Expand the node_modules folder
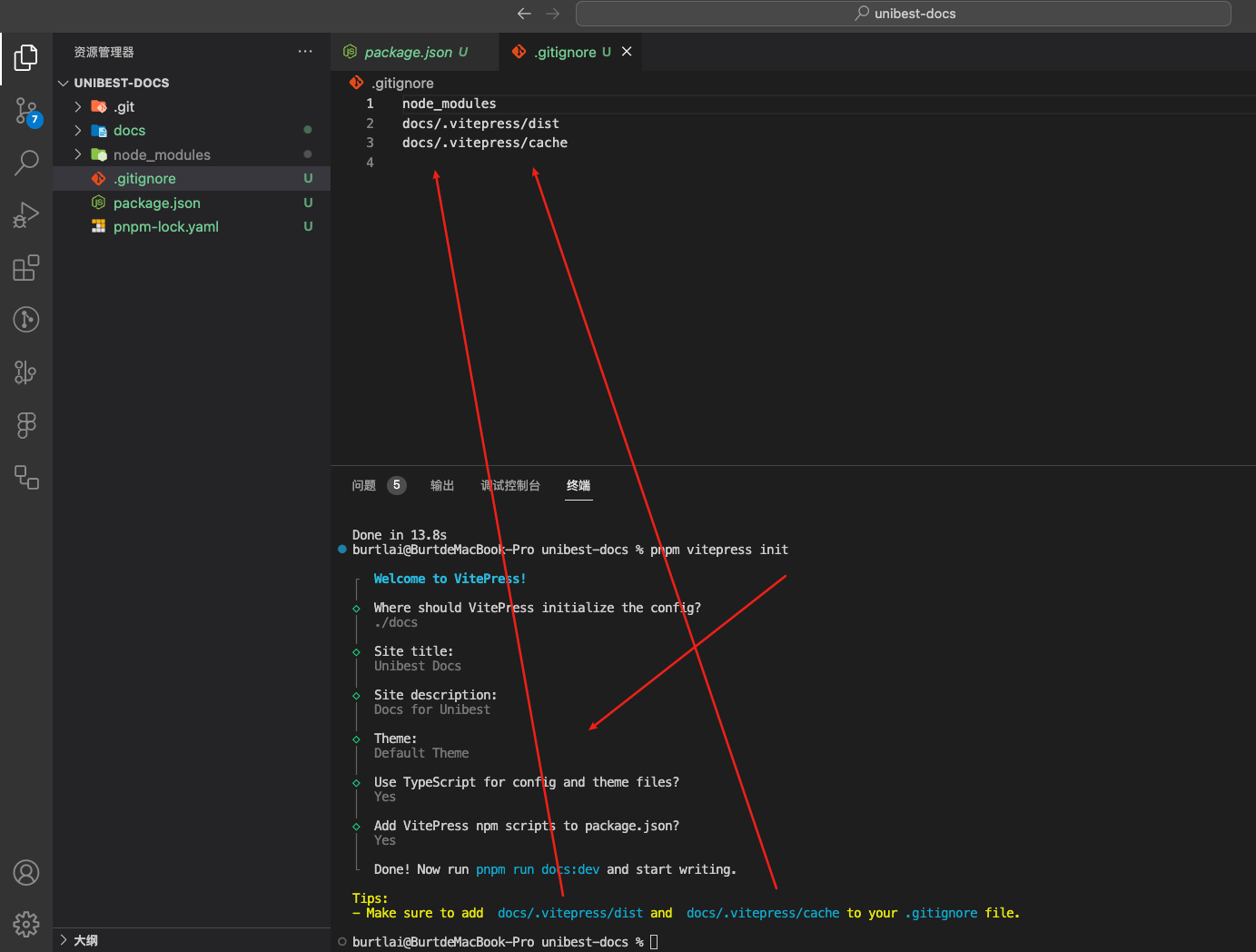This screenshot has height=952, width=1256. [x=78, y=154]
